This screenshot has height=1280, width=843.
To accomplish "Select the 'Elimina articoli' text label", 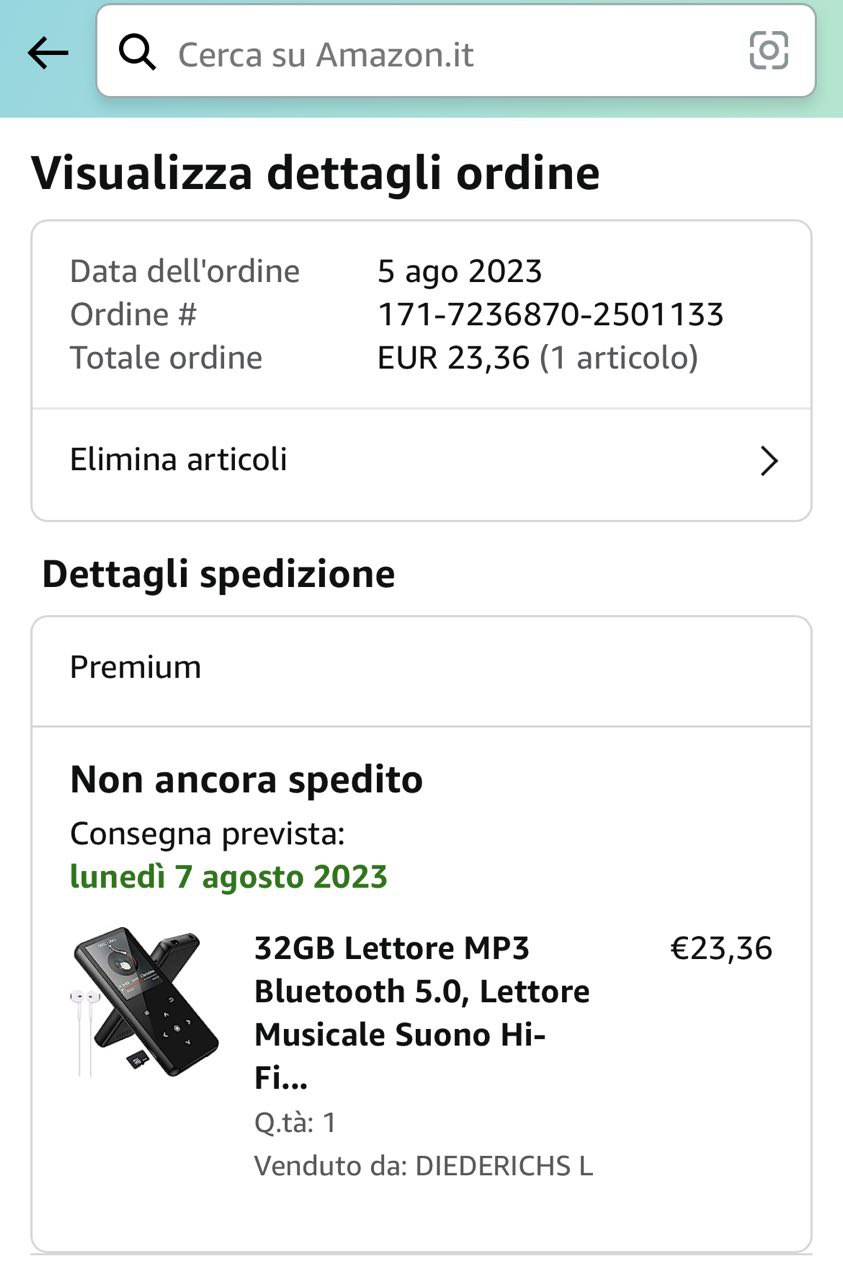I will click(x=178, y=460).
